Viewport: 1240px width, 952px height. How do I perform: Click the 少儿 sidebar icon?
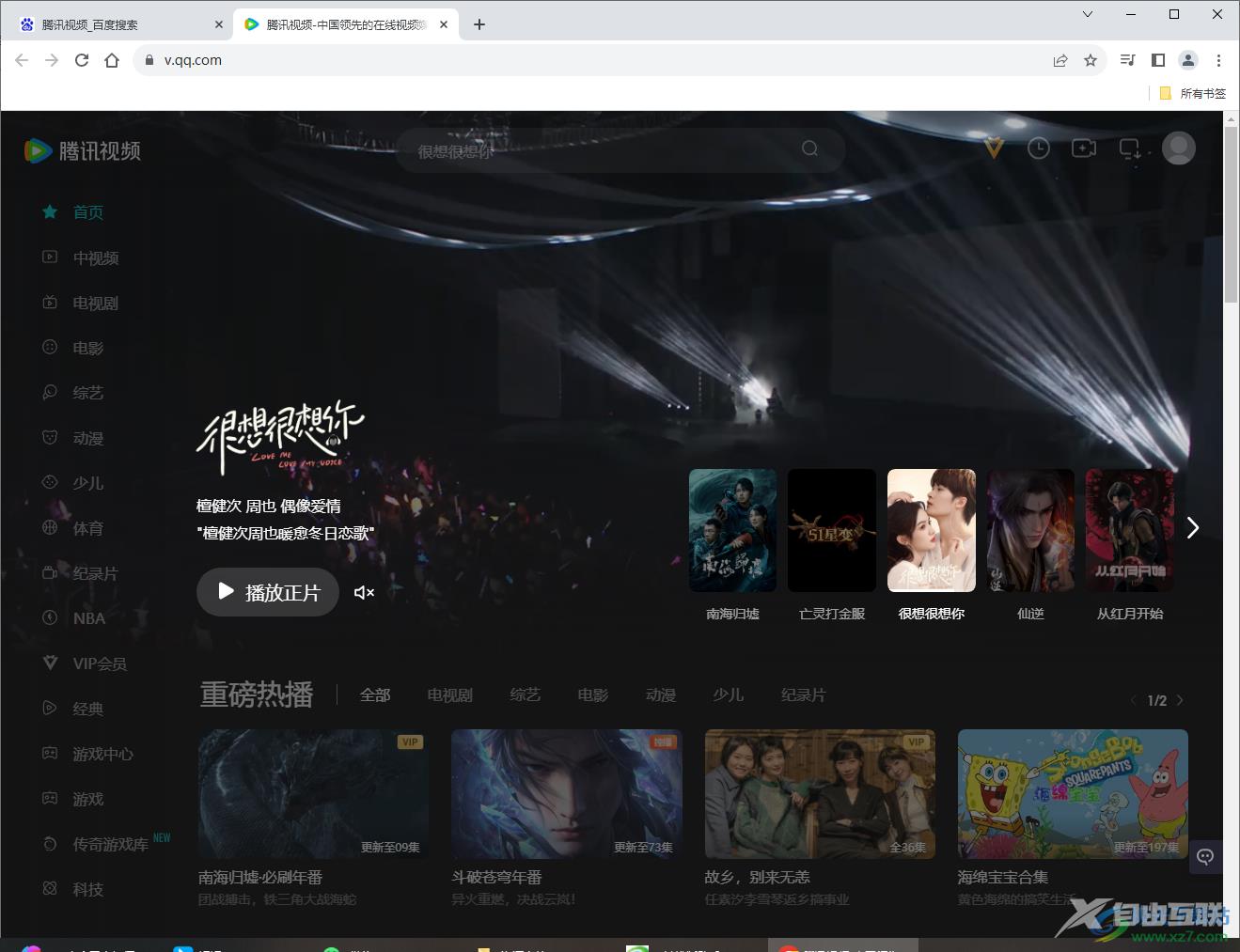click(x=50, y=482)
